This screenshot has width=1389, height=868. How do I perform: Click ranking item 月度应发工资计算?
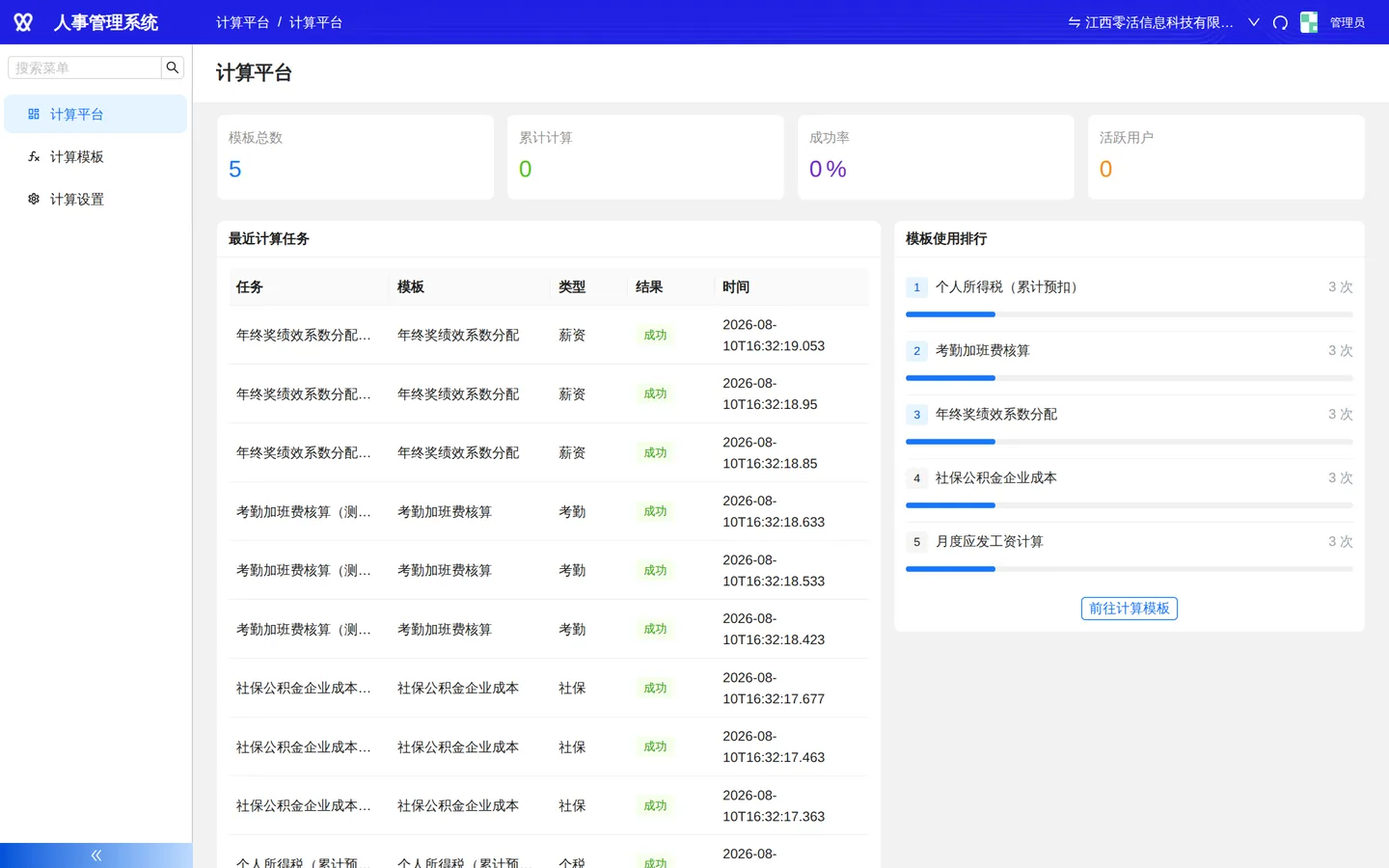(990, 541)
